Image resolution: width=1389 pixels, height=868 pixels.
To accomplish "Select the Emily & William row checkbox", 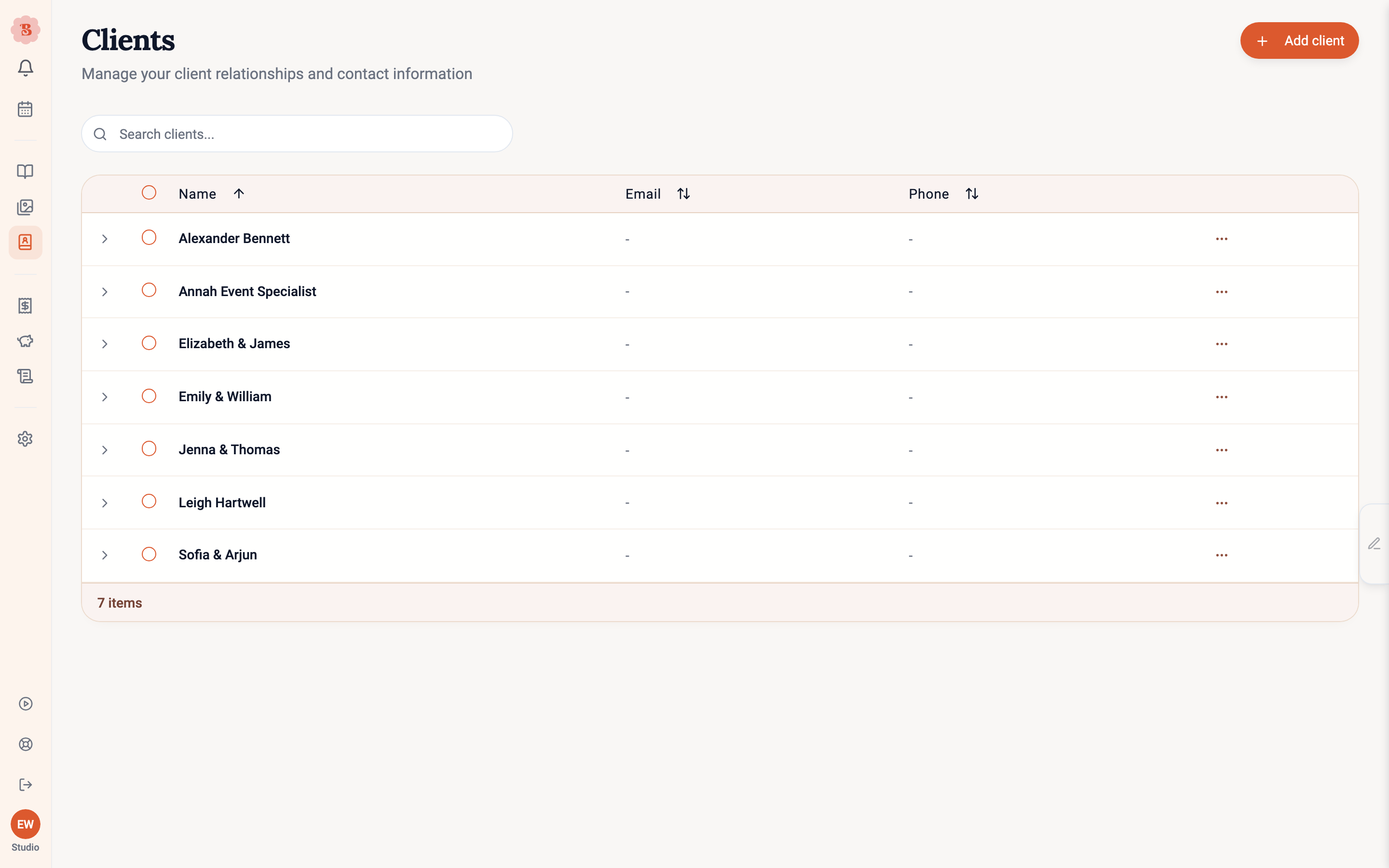I will coord(149,395).
